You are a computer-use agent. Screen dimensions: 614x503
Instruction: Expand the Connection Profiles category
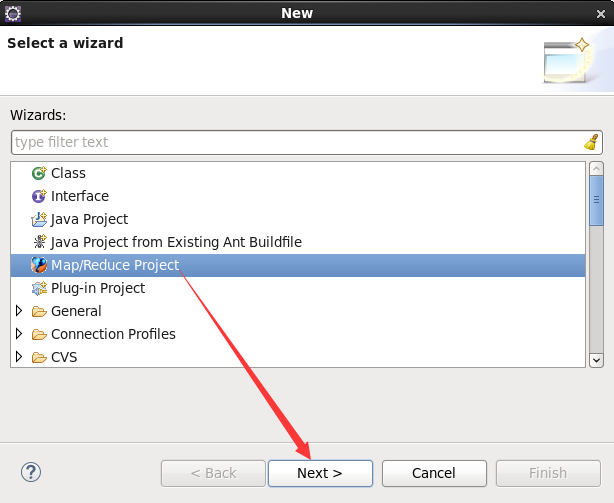pos(18,334)
